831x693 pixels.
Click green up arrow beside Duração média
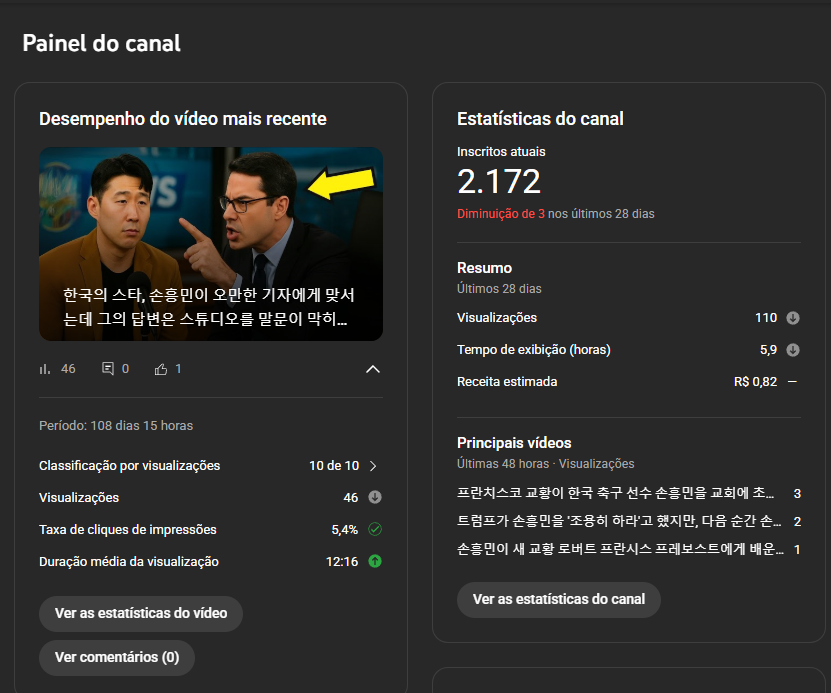(x=375, y=561)
